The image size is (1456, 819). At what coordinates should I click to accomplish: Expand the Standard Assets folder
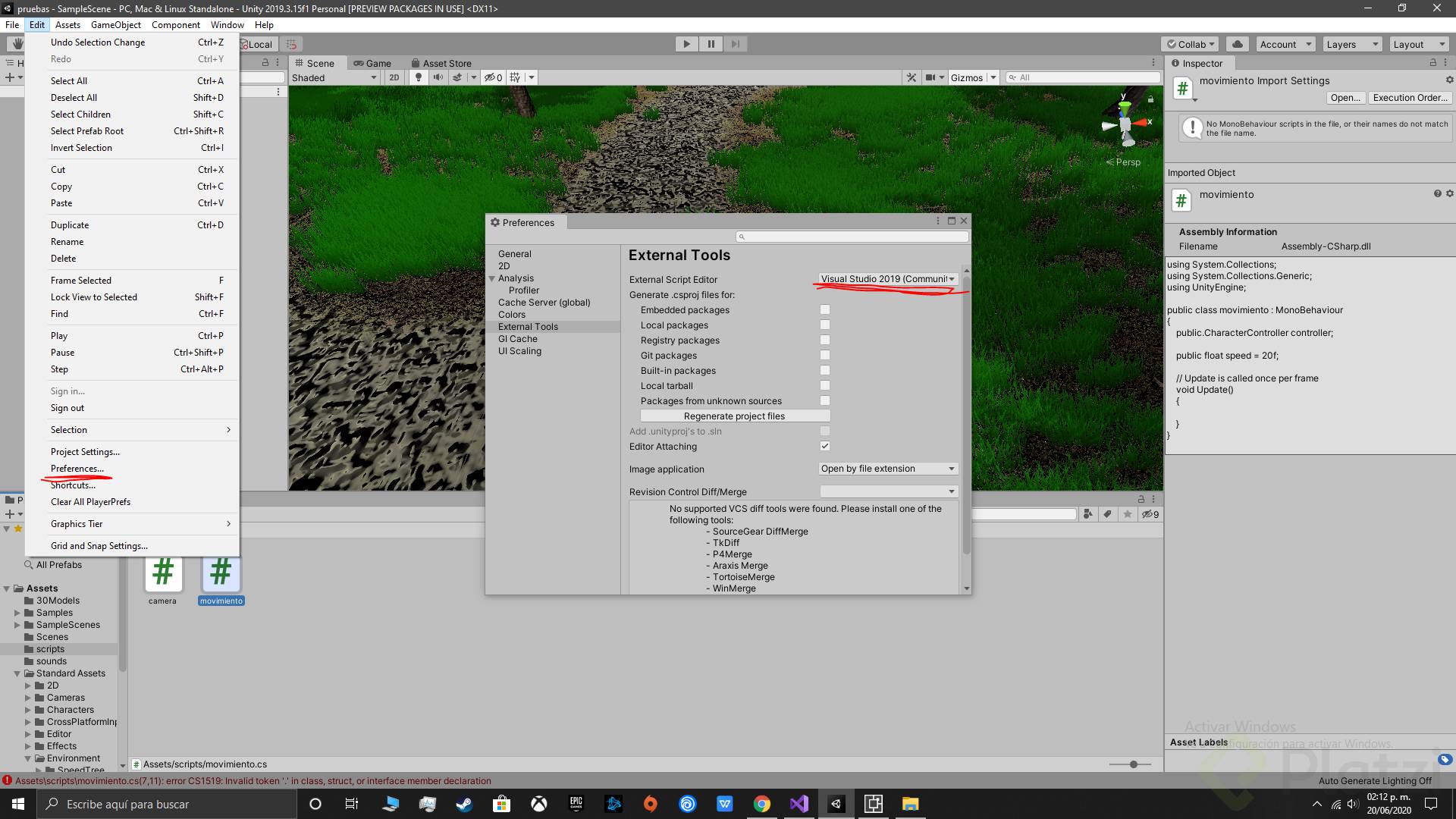click(17, 673)
